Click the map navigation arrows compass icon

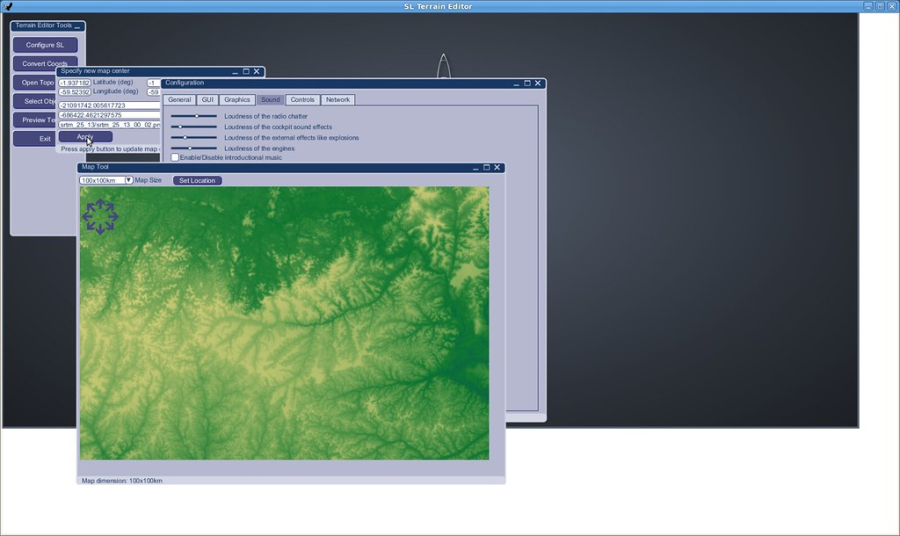(100, 216)
